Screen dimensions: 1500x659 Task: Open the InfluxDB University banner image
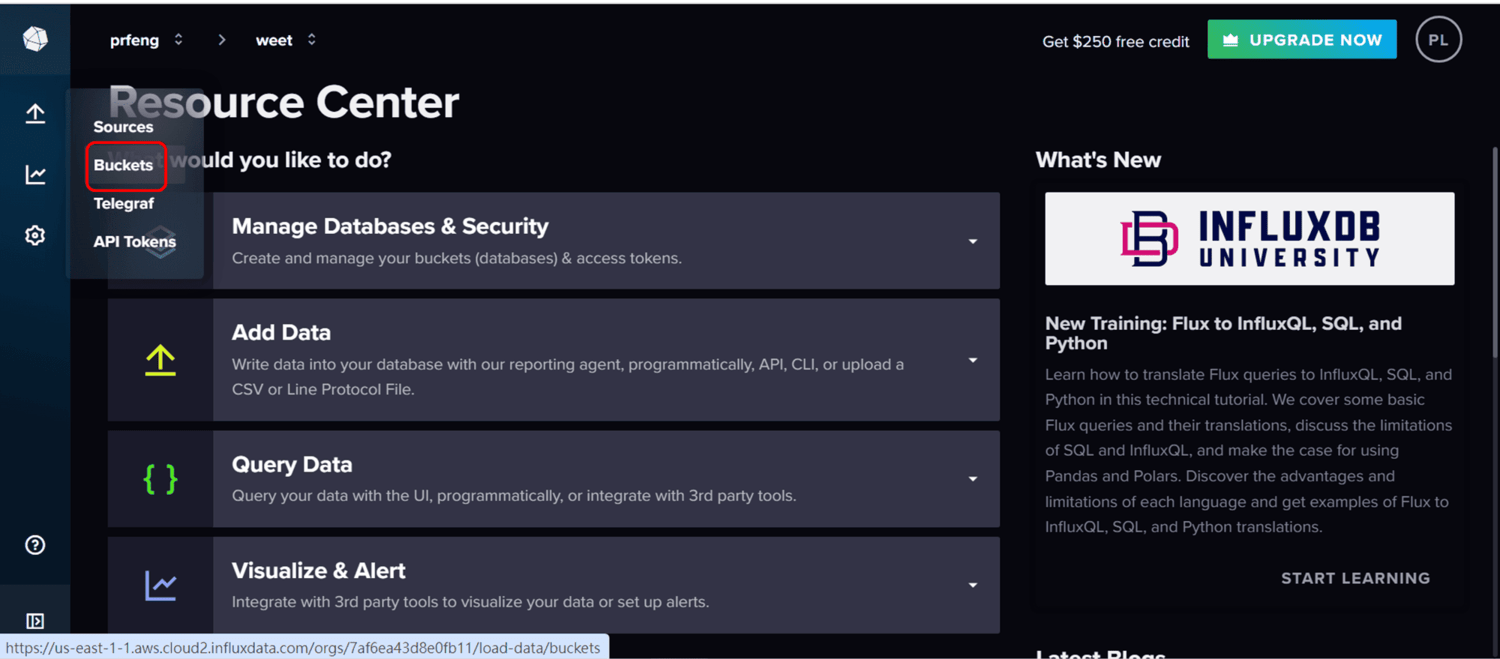[1249, 239]
